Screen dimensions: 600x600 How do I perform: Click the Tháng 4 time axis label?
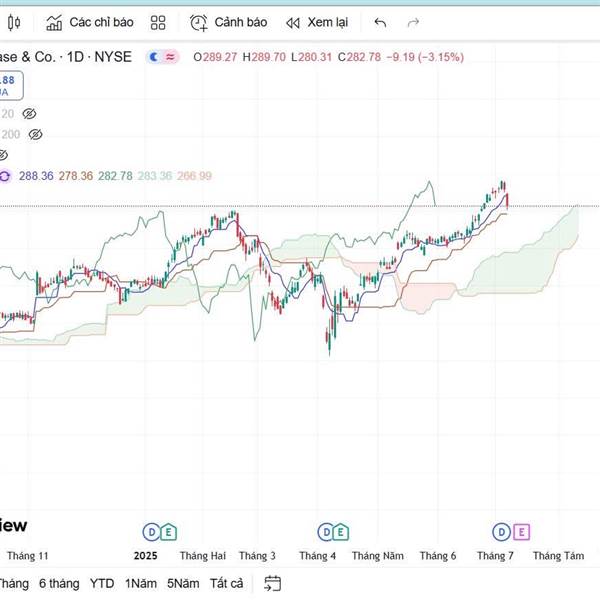[318, 556]
